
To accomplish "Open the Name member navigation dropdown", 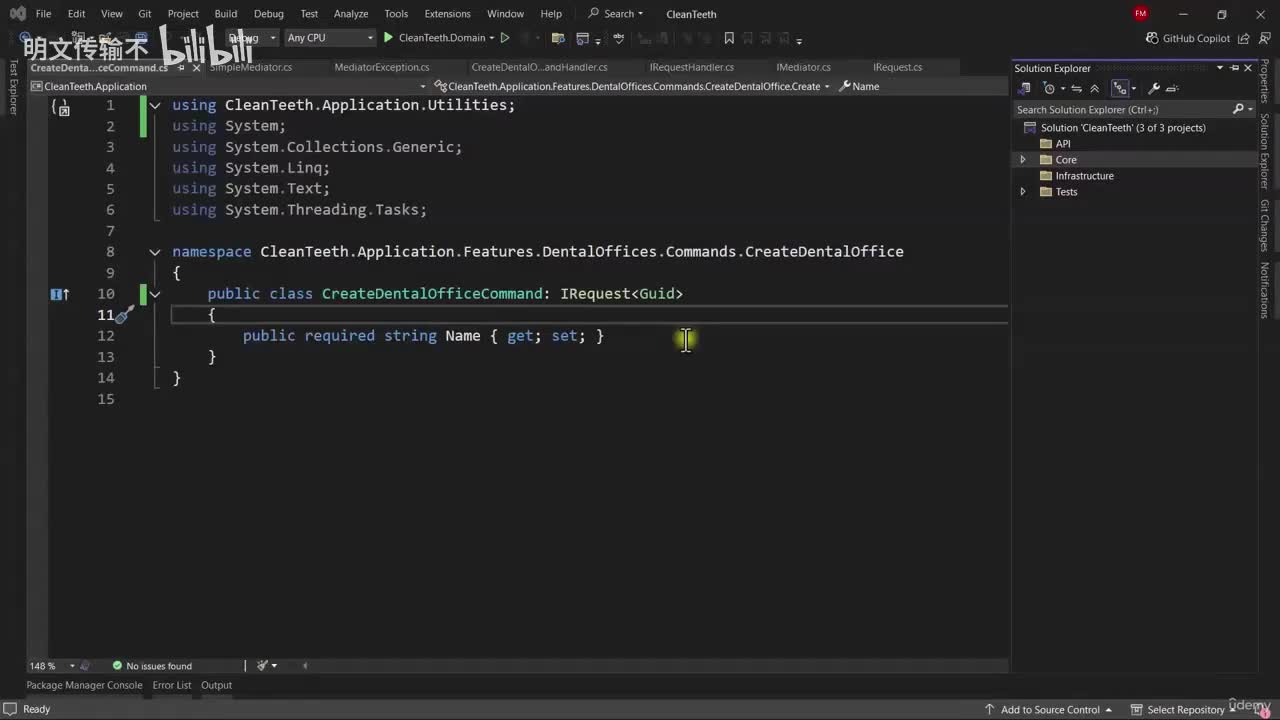I will 920,86.
